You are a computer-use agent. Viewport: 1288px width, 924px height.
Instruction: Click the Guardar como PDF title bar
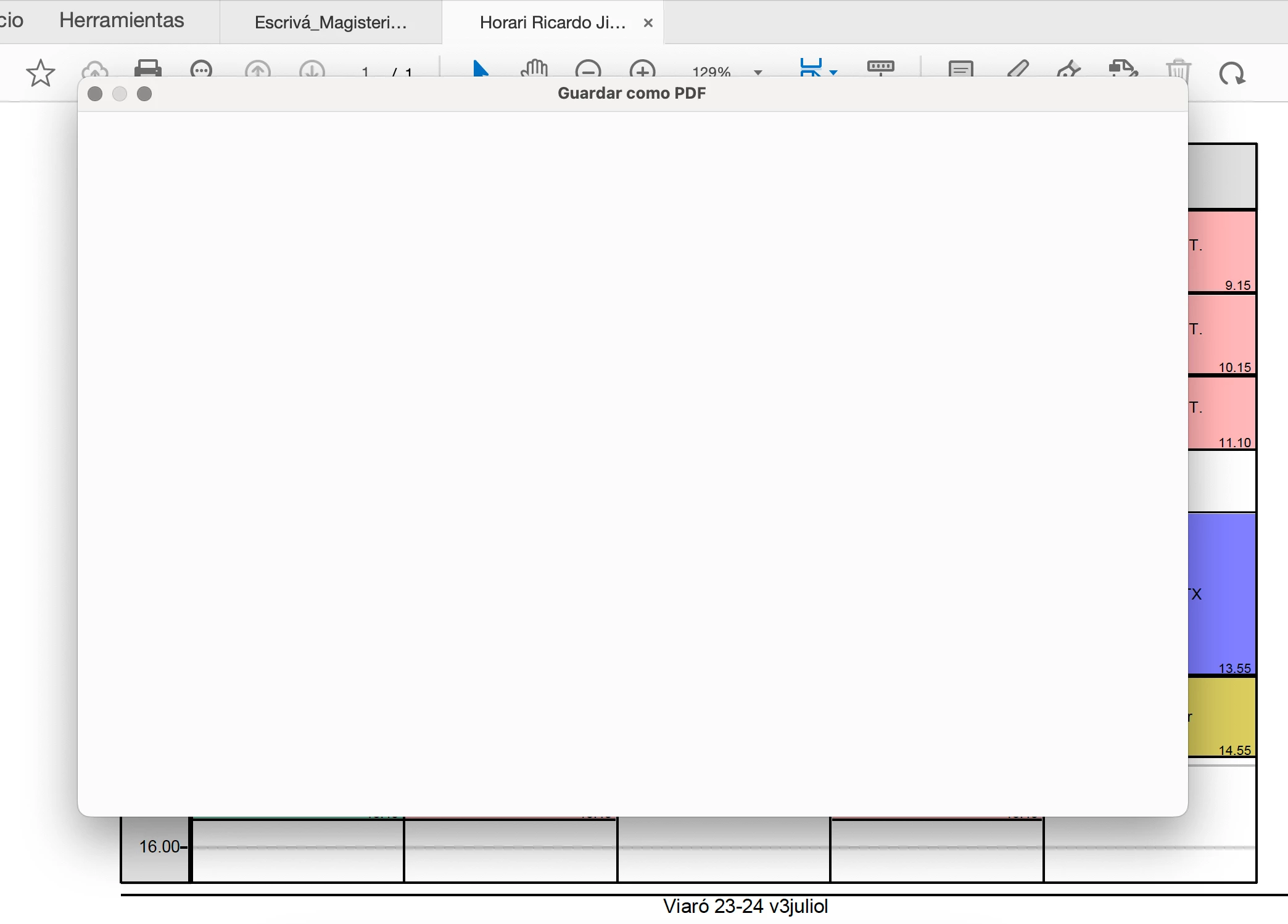click(632, 94)
